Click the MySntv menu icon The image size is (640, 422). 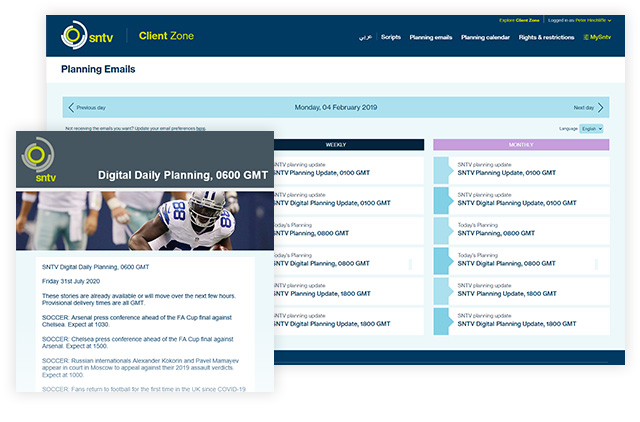click(586, 37)
